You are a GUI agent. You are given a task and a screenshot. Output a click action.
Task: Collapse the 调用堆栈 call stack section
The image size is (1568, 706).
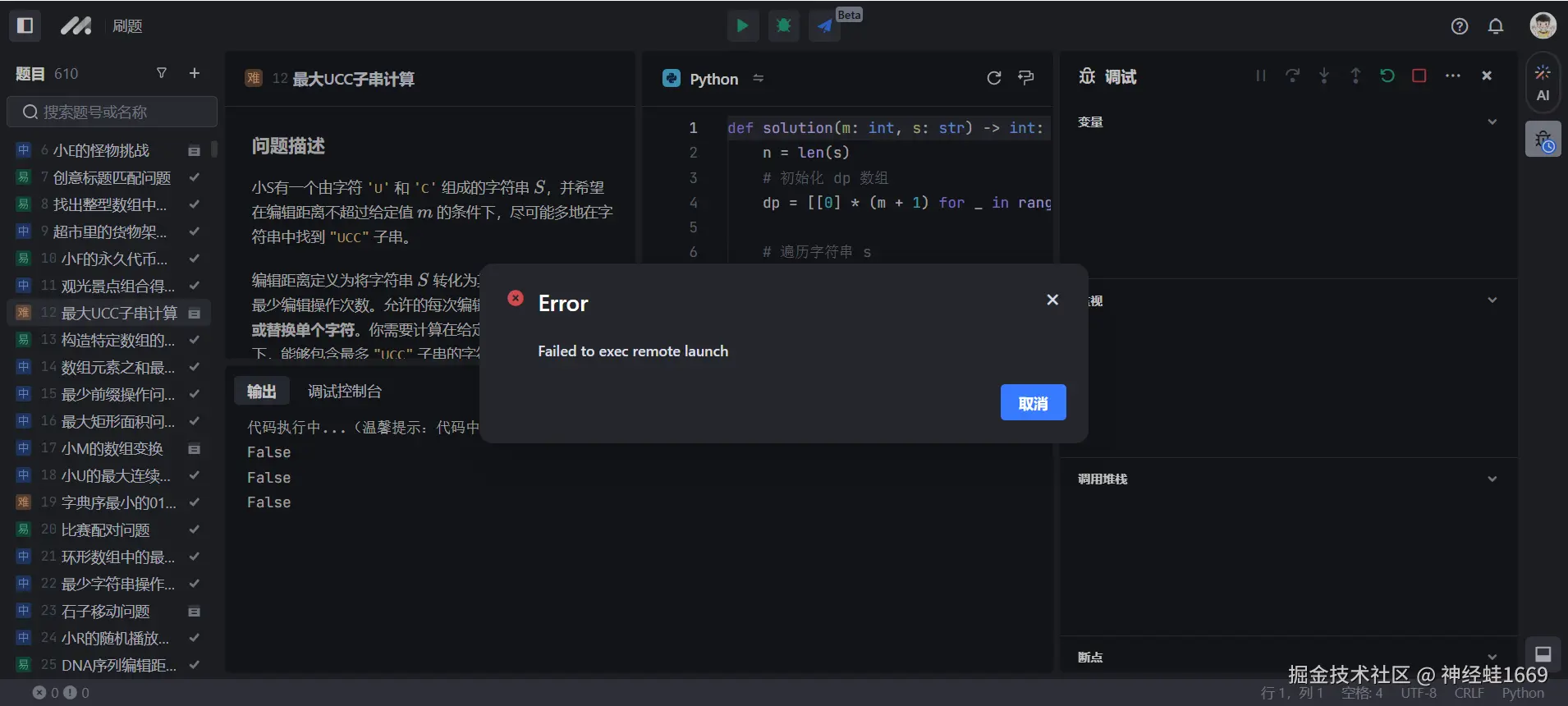click(1492, 479)
